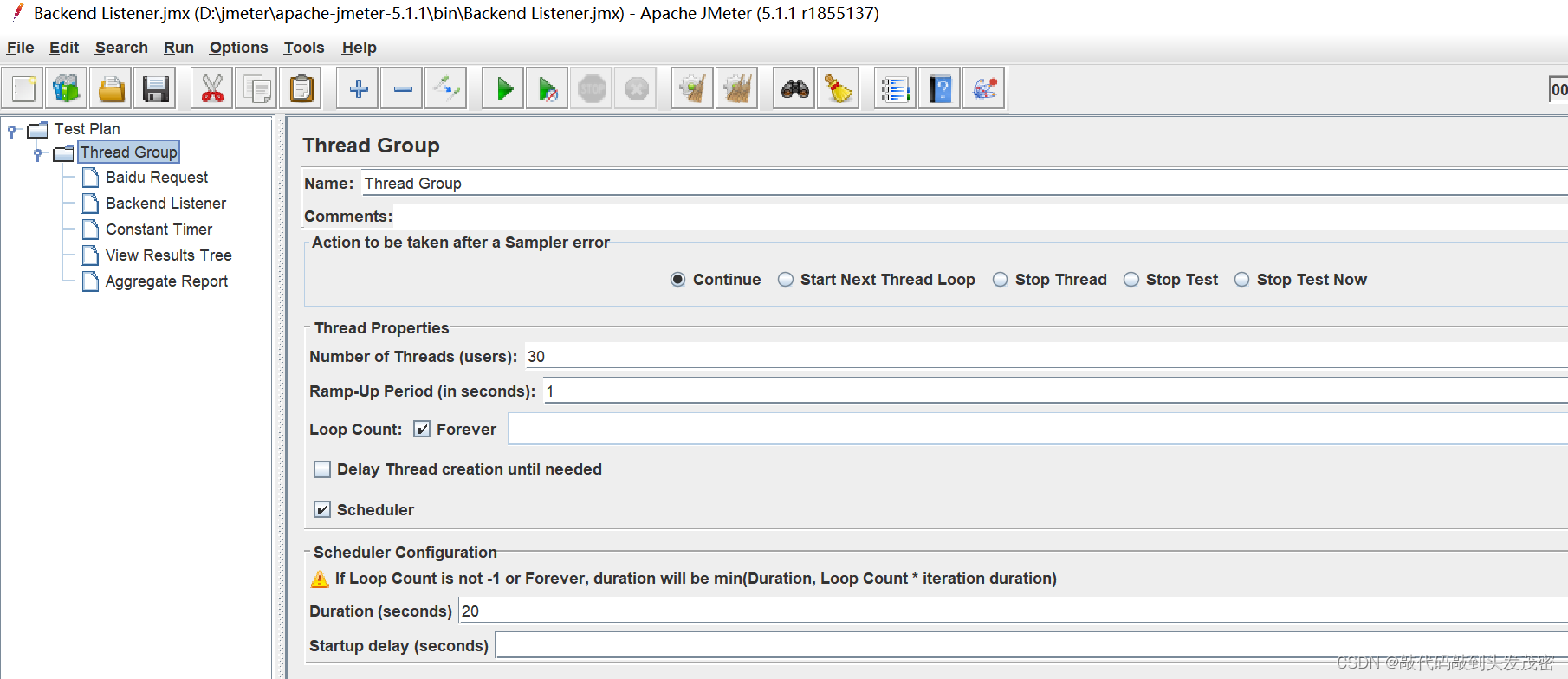Select Aggregate Report tree item
Viewport: 1568px width, 679px height.
(x=166, y=281)
